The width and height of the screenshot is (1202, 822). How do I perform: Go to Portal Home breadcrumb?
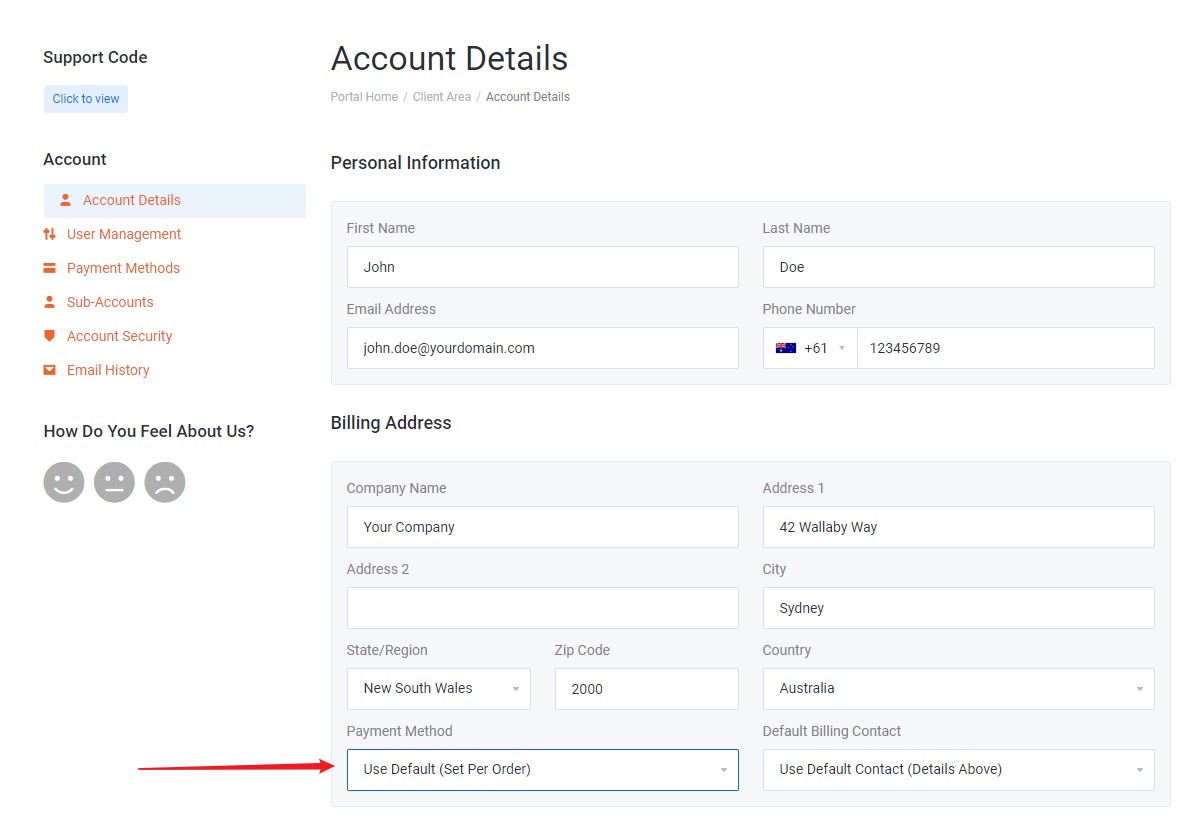(364, 97)
